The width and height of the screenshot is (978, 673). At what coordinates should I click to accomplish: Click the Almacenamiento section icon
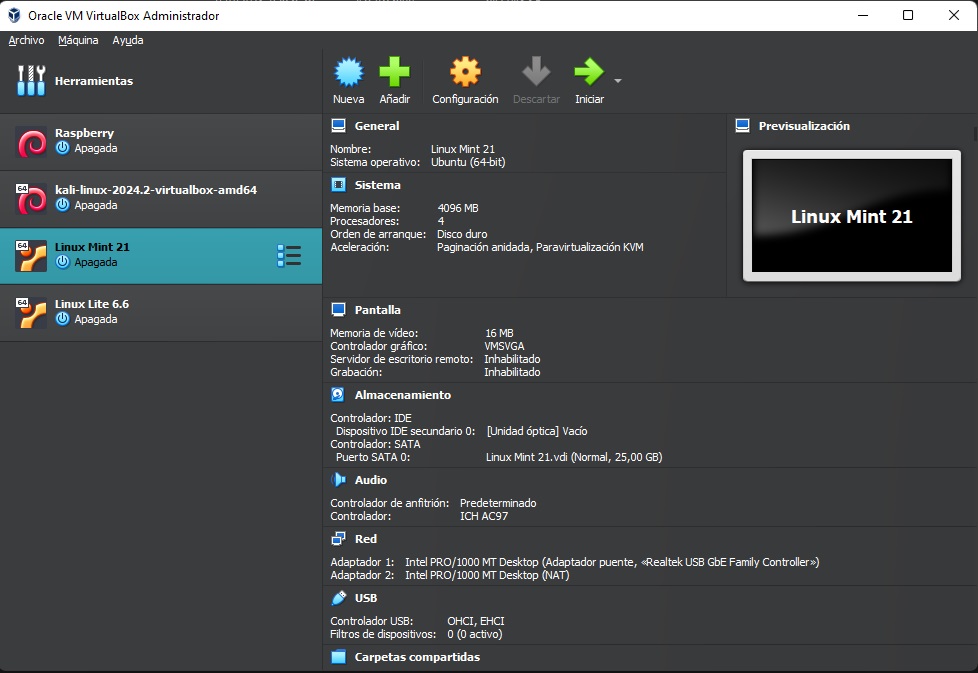pos(338,395)
